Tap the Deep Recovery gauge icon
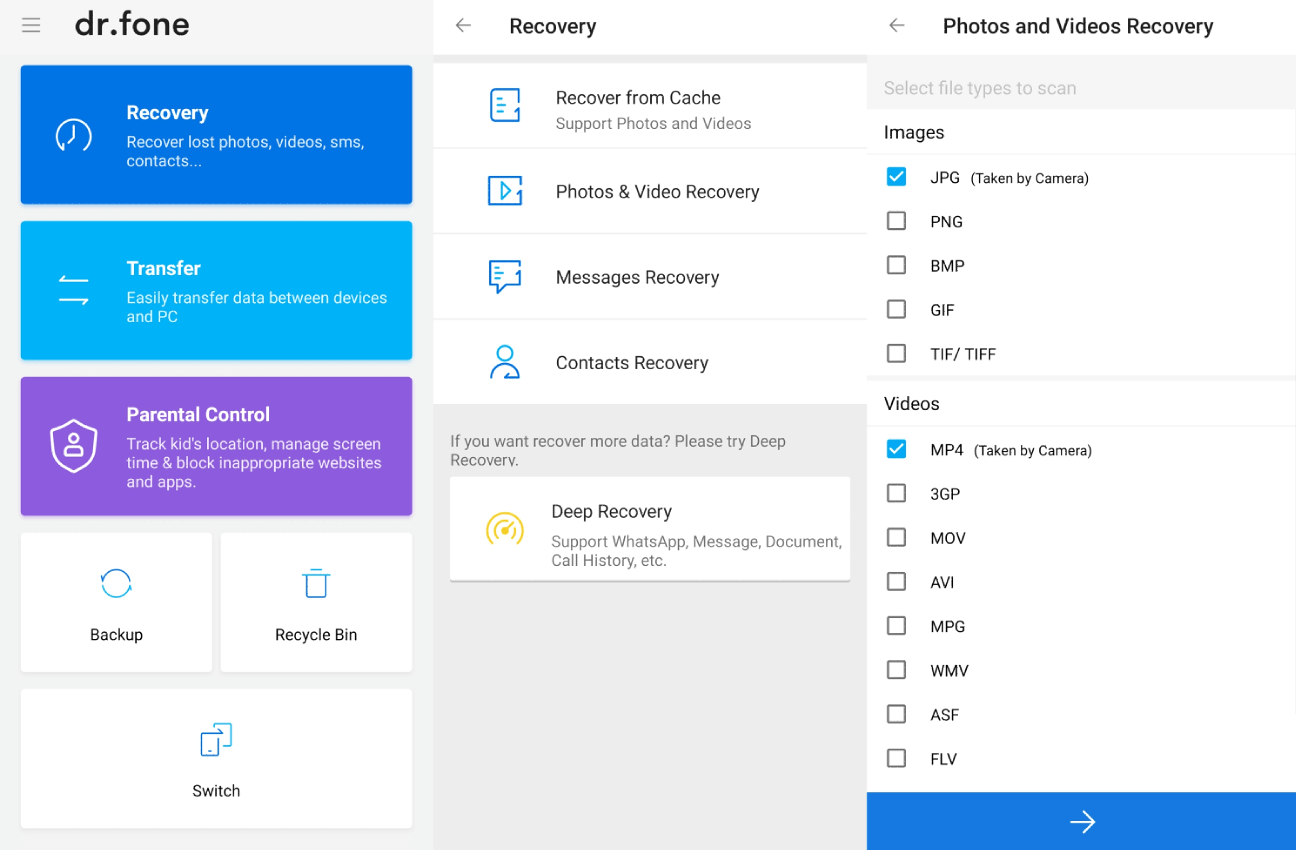1296x850 pixels. click(505, 529)
